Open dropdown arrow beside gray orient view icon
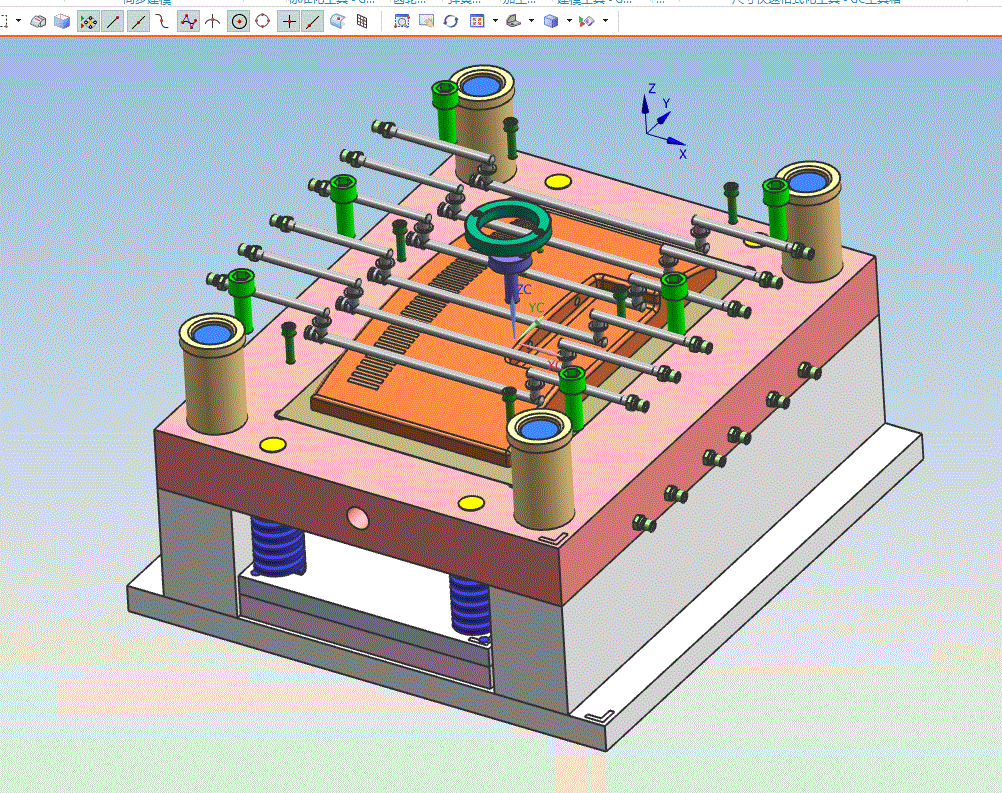The height and width of the screenshot is (793, 1002). coord(532,21)
